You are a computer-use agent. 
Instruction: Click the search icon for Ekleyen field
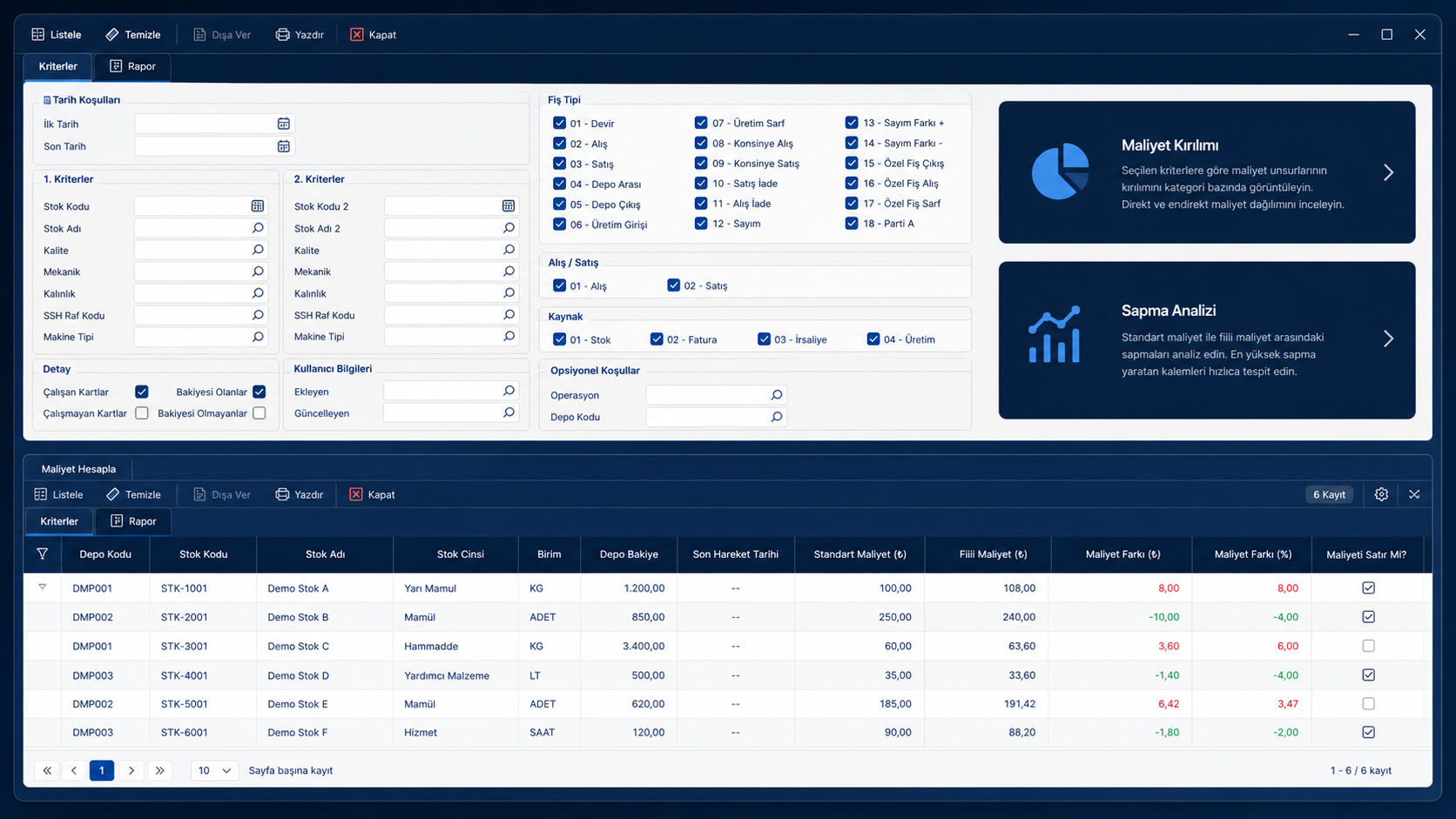(x=509, y=392)
